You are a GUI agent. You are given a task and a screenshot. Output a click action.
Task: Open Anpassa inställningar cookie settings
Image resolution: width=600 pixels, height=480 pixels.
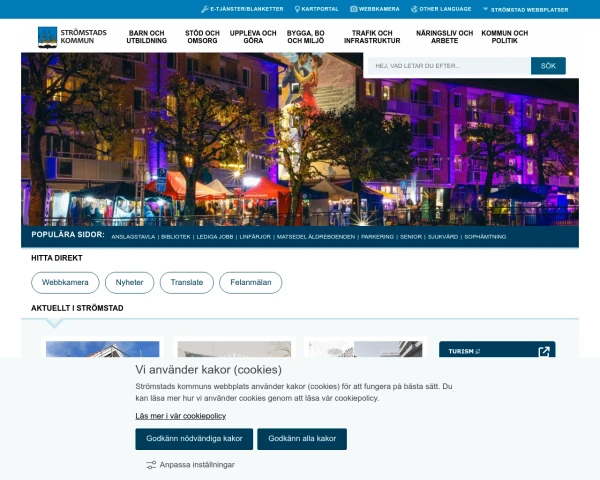click(190, 465)
